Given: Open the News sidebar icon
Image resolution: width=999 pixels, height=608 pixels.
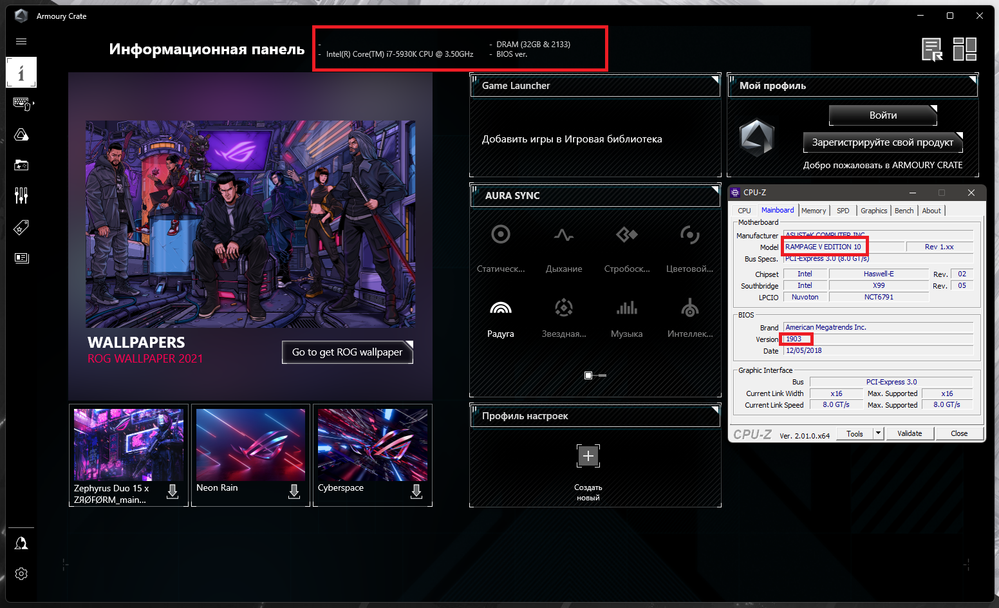Looking at the screenshot, I should pyautogui.click(x=21, y=257).
